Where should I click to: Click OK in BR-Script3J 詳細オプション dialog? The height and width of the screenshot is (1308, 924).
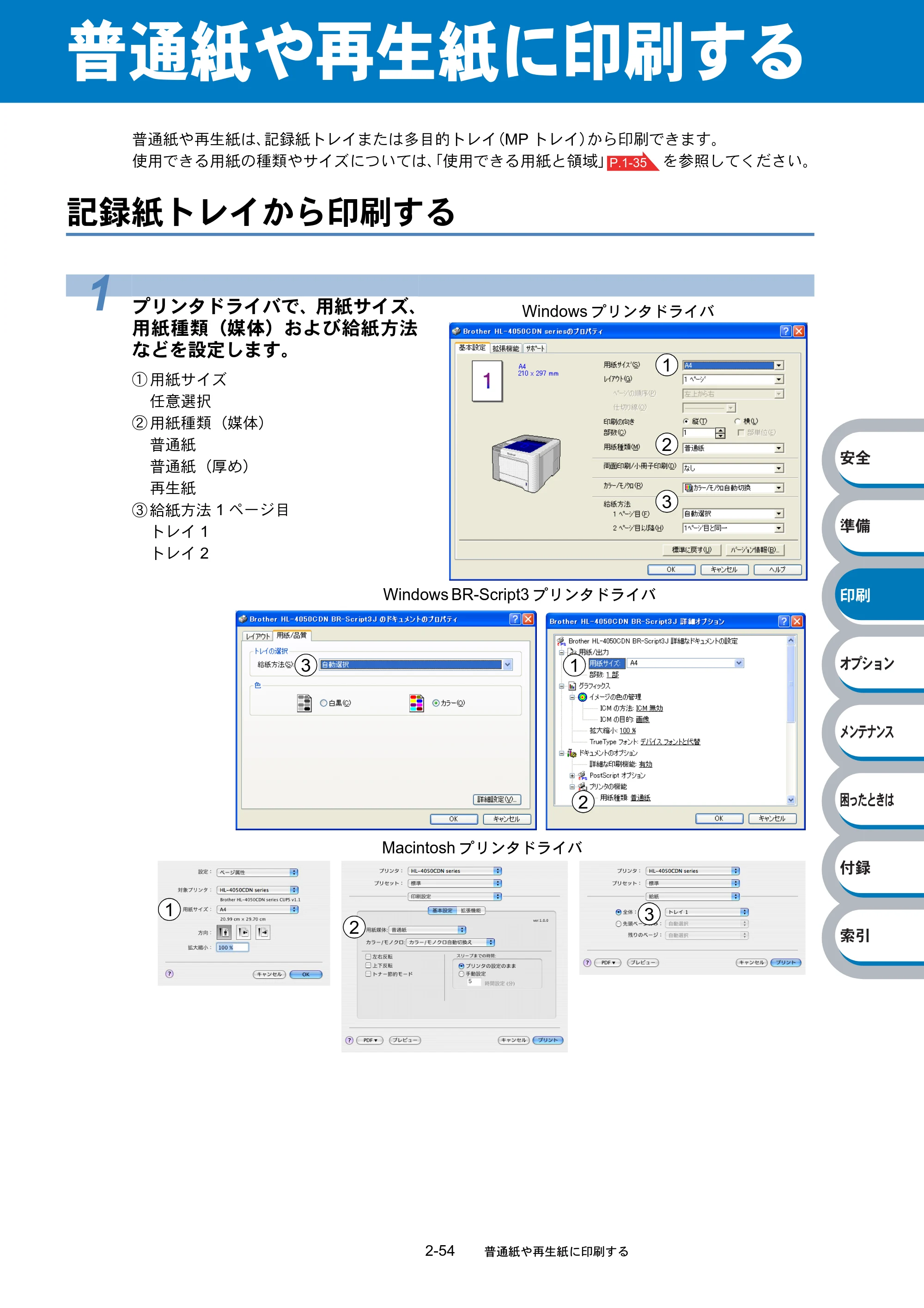click(719, 818)
